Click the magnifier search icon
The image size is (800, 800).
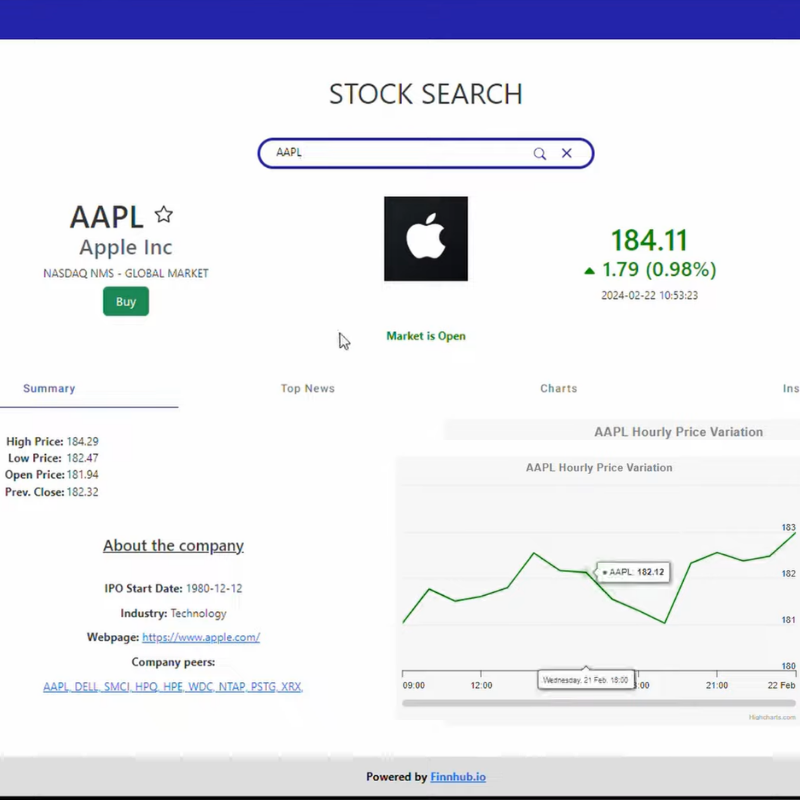coord(539,154)
